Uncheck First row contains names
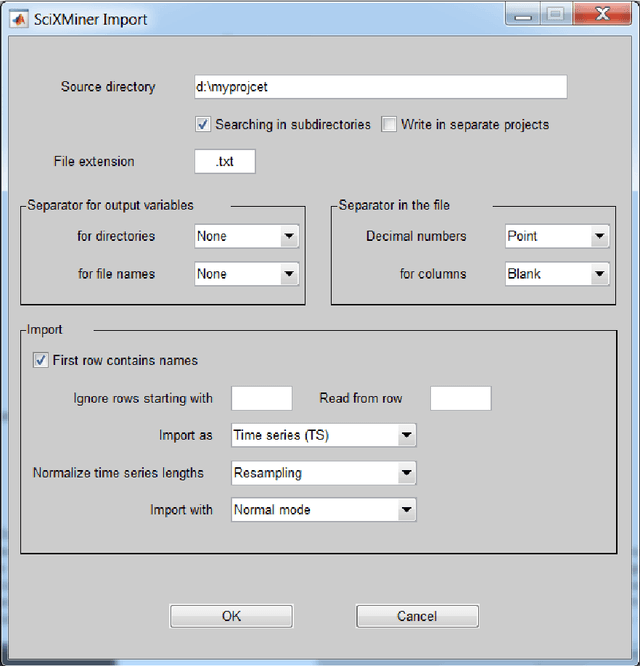The width and height of the screenshot is (640, 666). (41, 360)
